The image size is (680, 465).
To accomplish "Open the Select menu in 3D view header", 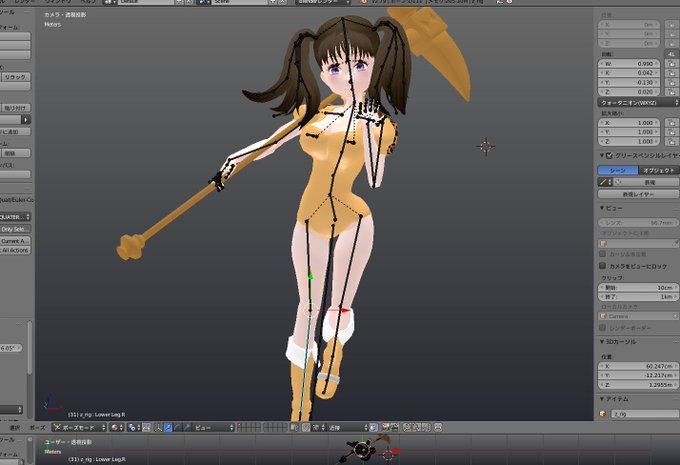I will pos(15,427).
